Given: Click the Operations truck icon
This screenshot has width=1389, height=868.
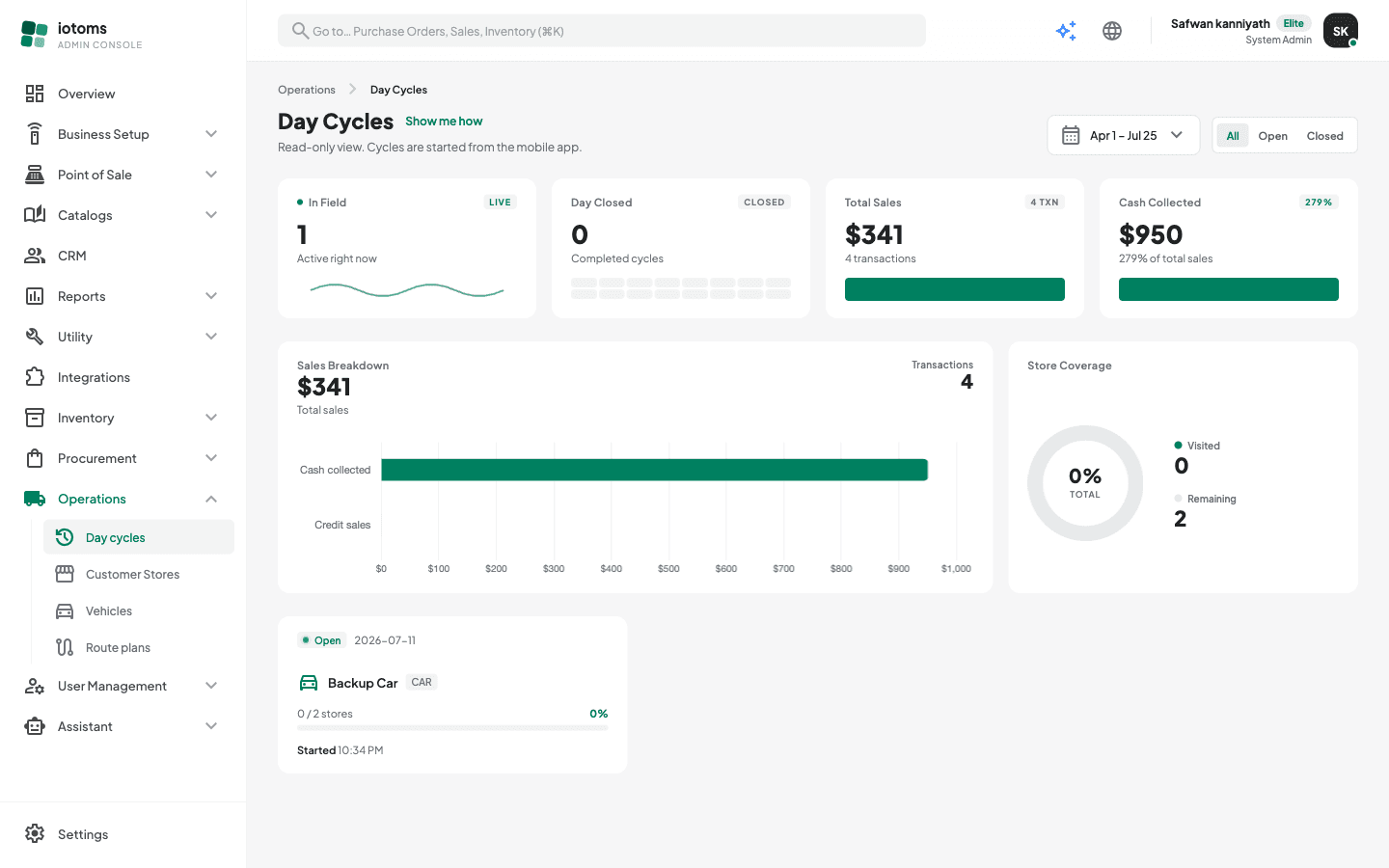Looking at the screenshot, I should pyautogui.click(x=35, y=499).
